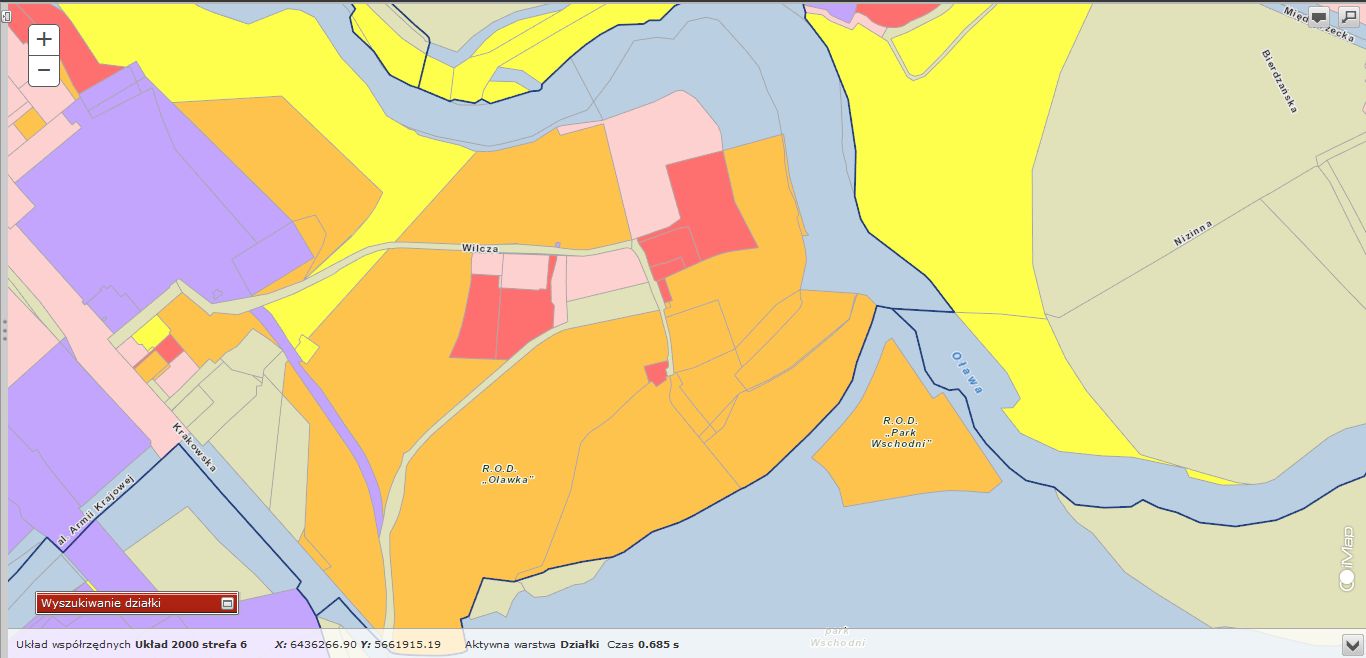Select the R.O.D. "Park Wschodni" parcel label
Image resolution: width=1366 pixels, height=658 pixels.
[x=901, y=432]
